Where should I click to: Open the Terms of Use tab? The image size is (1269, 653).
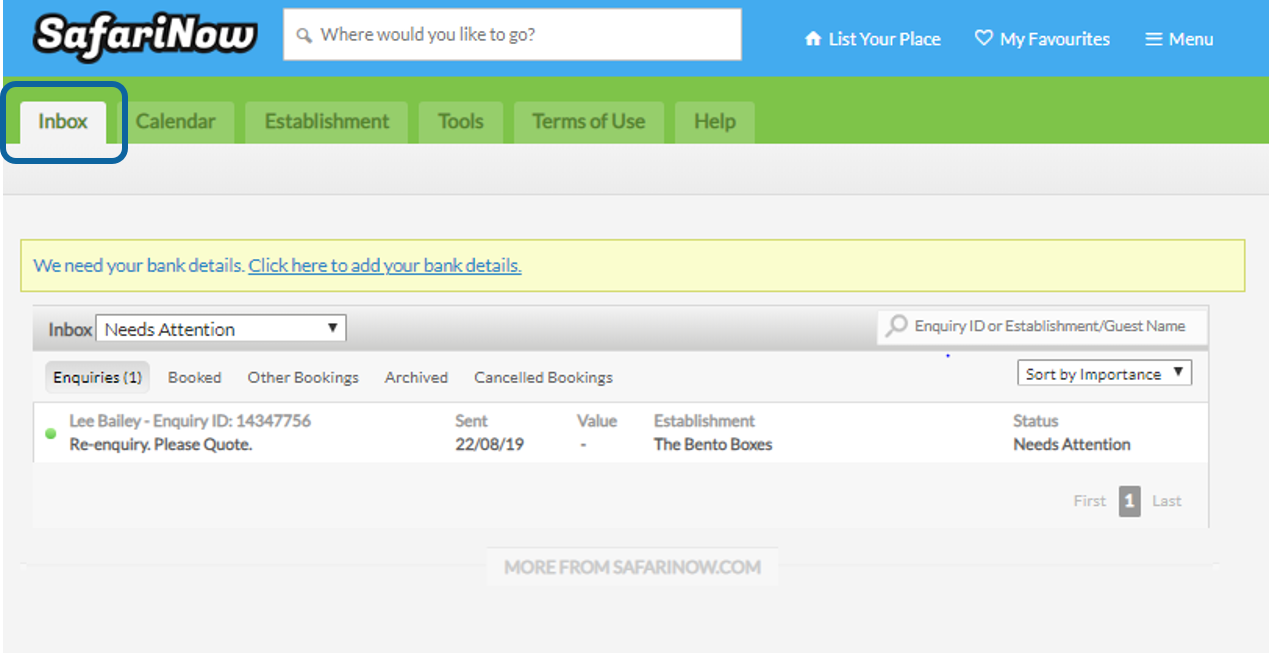pyautogui.click(x=588, y=122)
